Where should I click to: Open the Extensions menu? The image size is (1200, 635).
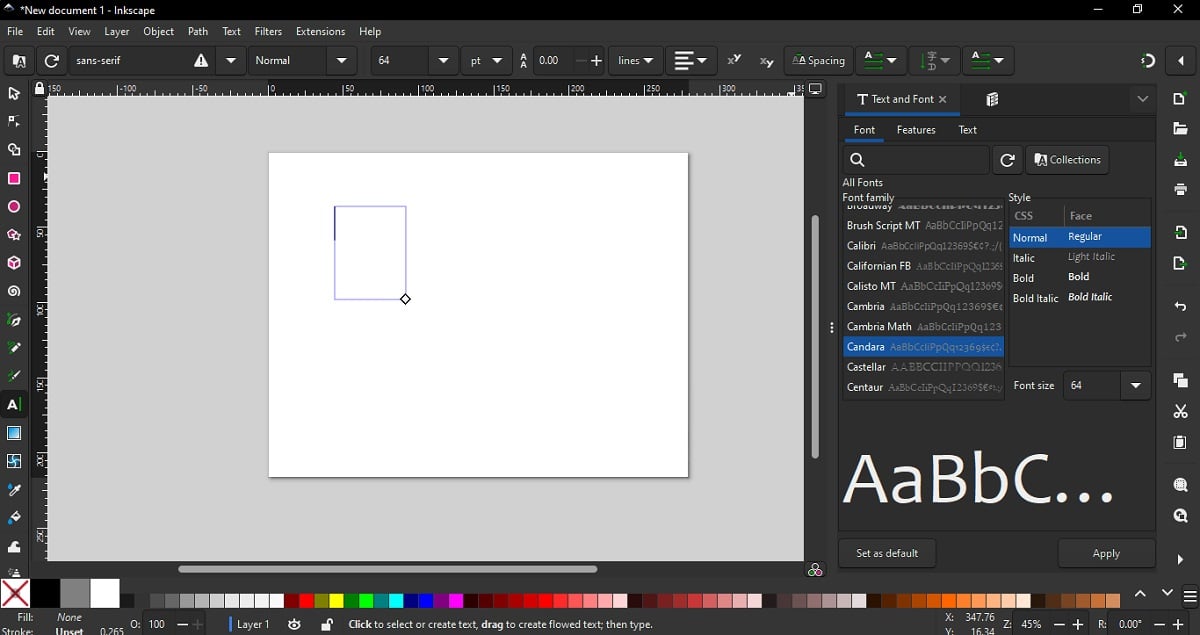[x=320, y=32]
